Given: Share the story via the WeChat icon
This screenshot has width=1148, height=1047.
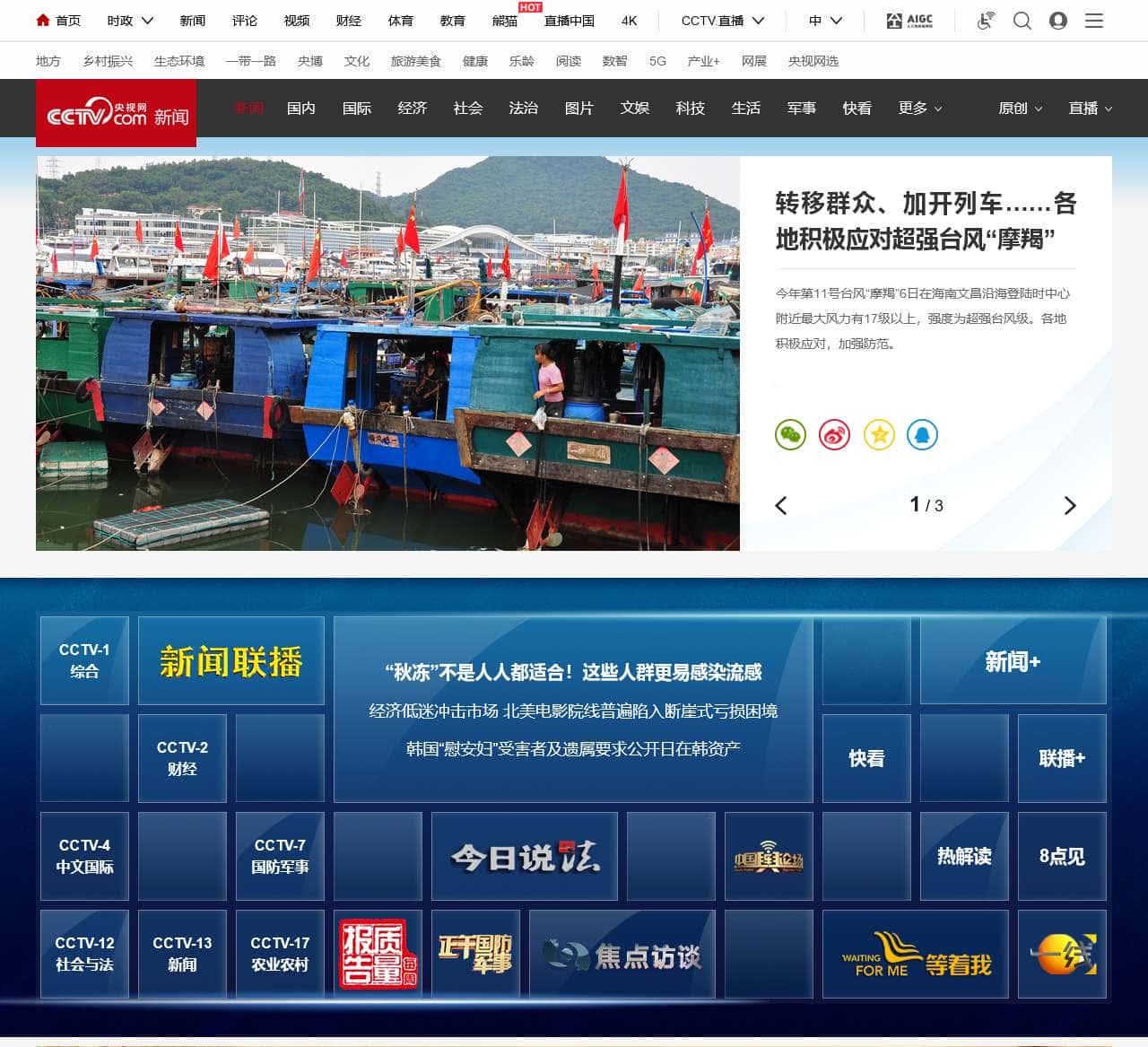Looking at the screenshot, I should [790, 435].
